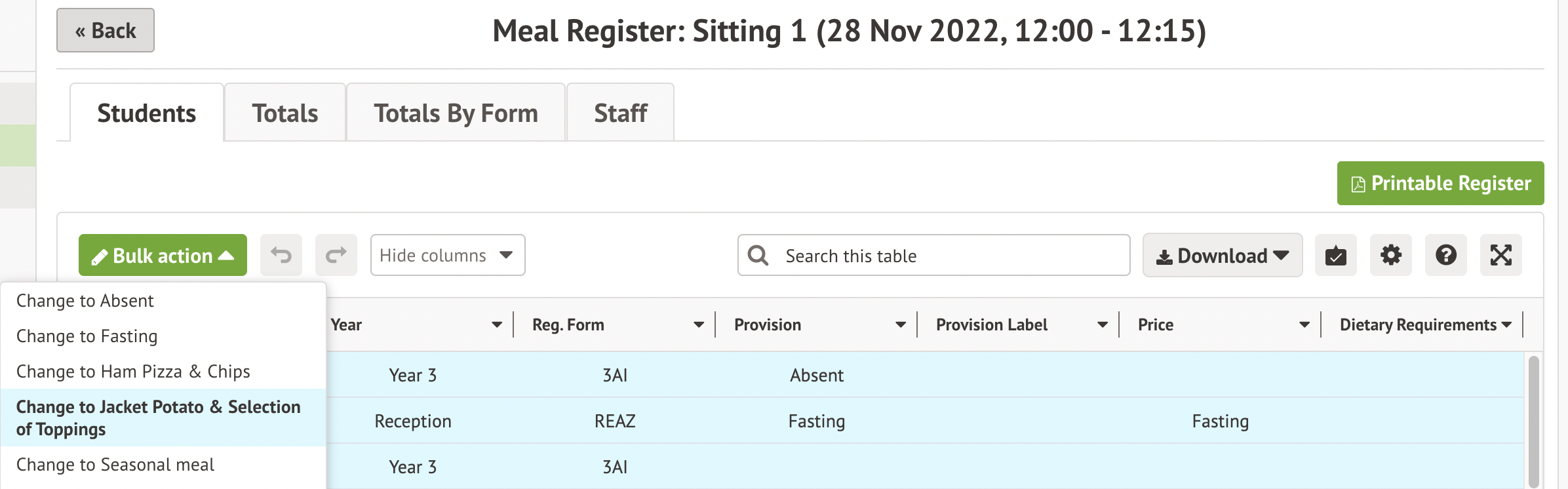1568x489 pixels.
Task: Open Dietary Requirements column menu
Action: [1506, 325]
